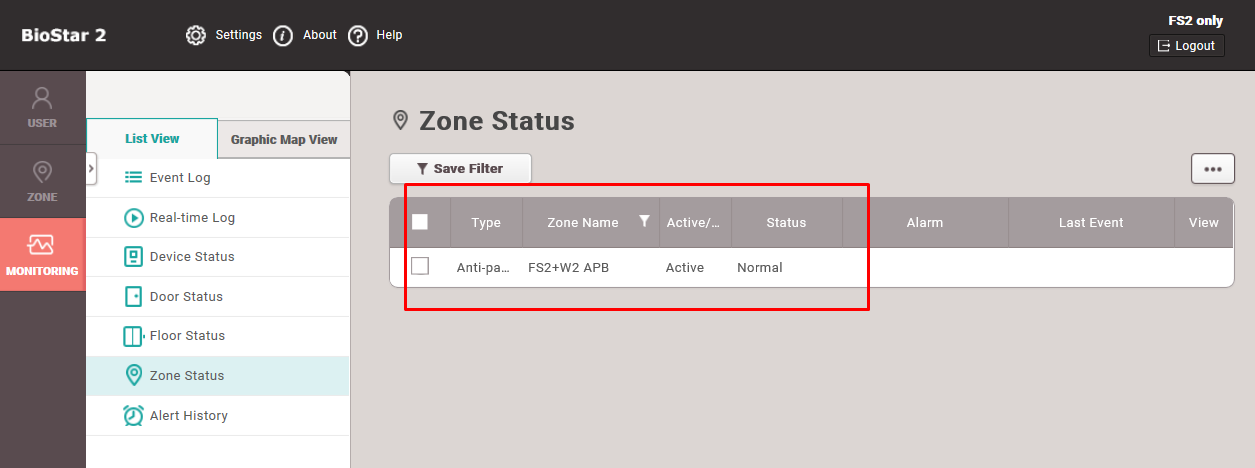1255x468 pixels.
Task: Open the three-dots more options menu
Action: click(1212, 169)
